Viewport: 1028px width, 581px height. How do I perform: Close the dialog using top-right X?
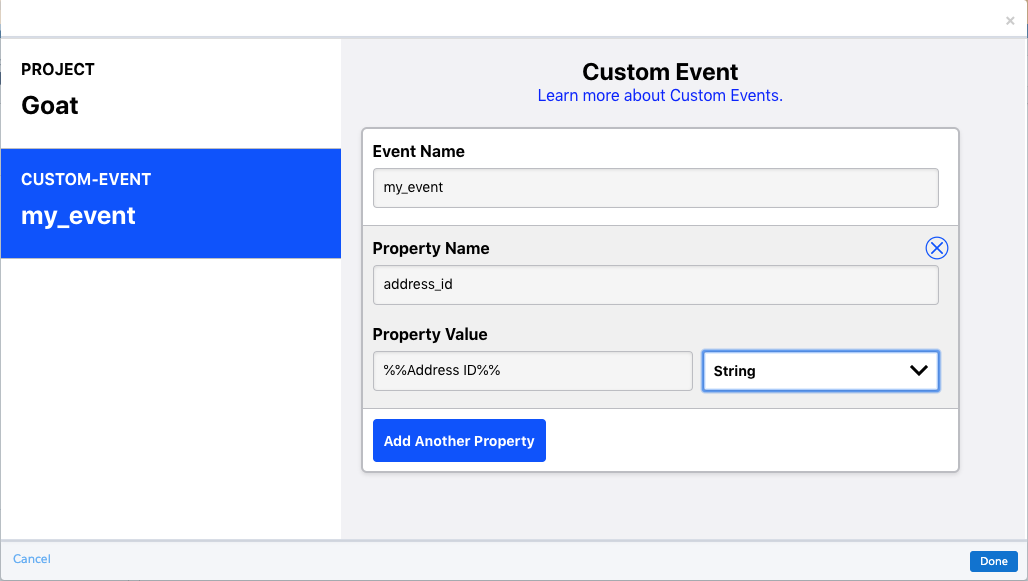[1010, 21]
